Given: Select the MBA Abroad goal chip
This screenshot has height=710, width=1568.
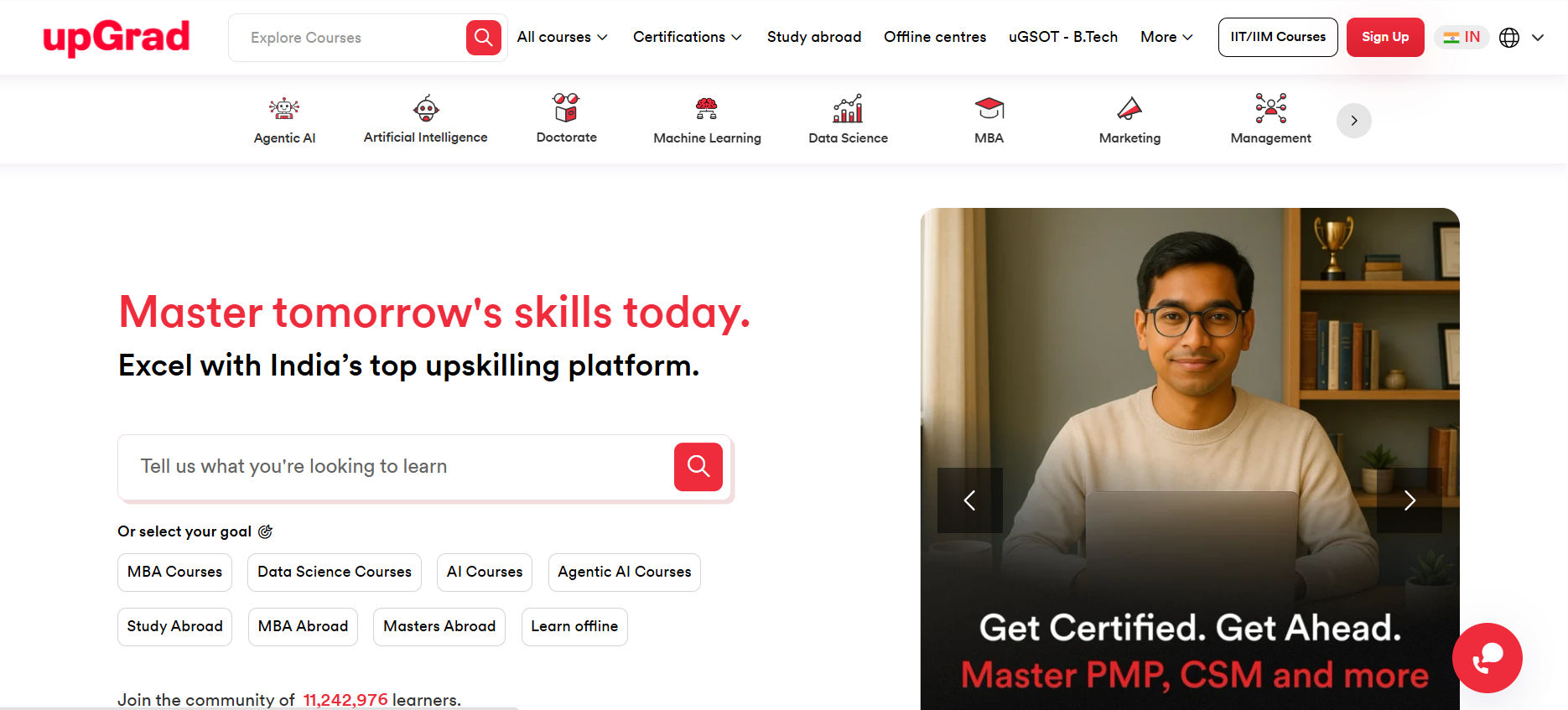Looking at the screenshot, I should (303, 627).
